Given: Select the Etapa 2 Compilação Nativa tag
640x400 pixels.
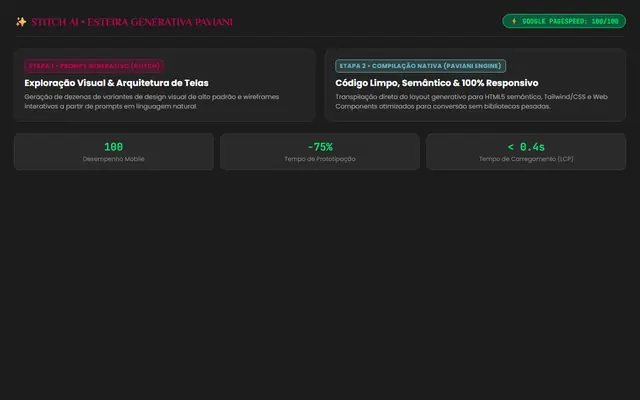Looking at the screenshot, I should [420, 66].
